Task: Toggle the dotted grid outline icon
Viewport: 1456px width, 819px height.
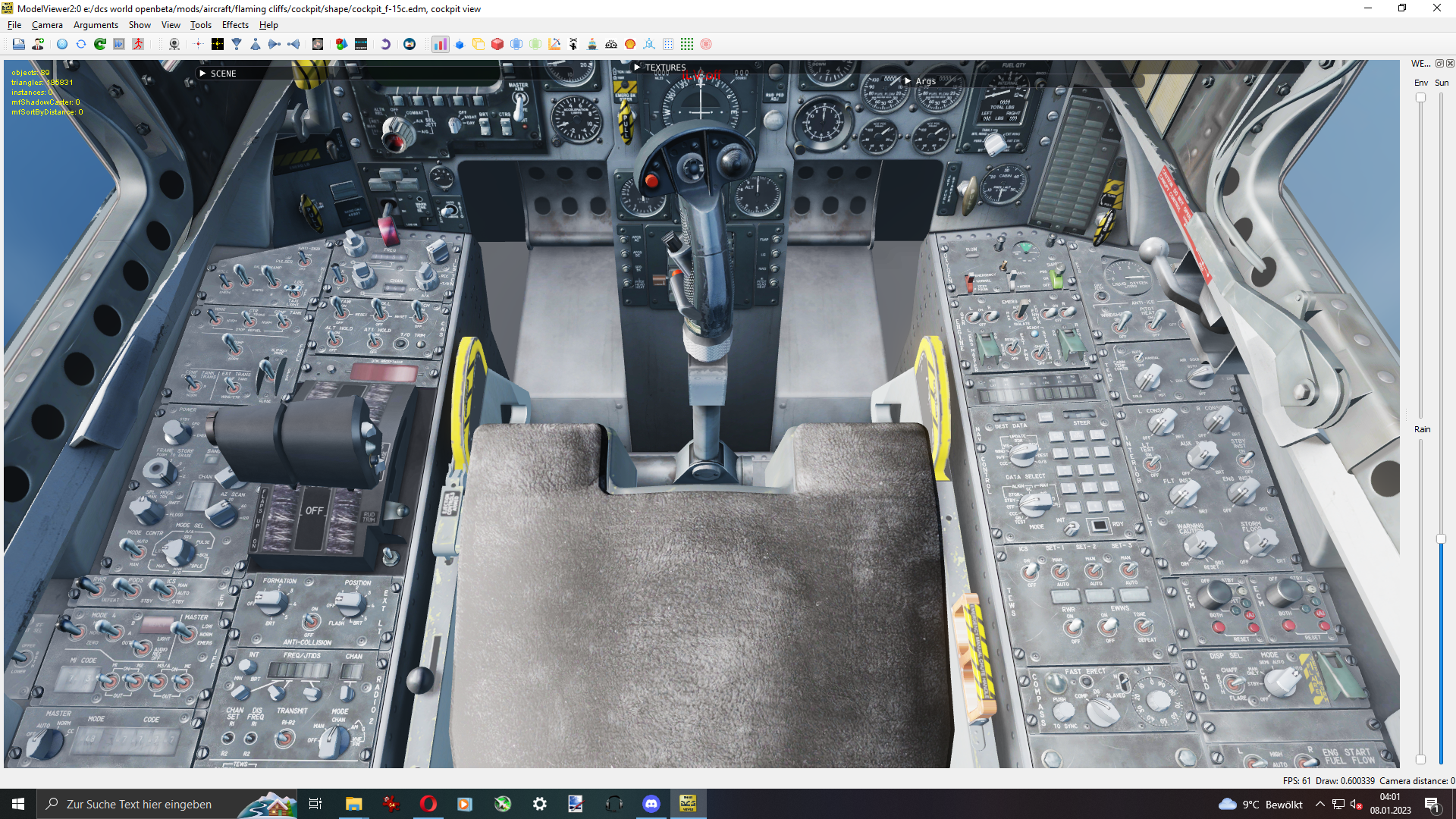Action: [668, 44]
